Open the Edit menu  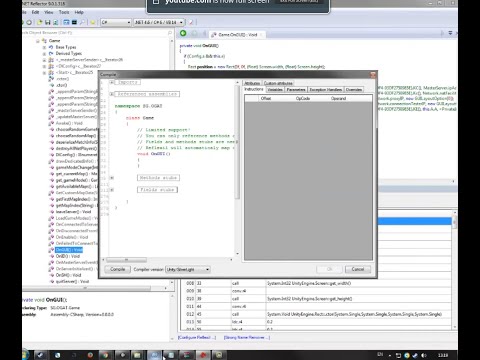[x=35, y=12]
